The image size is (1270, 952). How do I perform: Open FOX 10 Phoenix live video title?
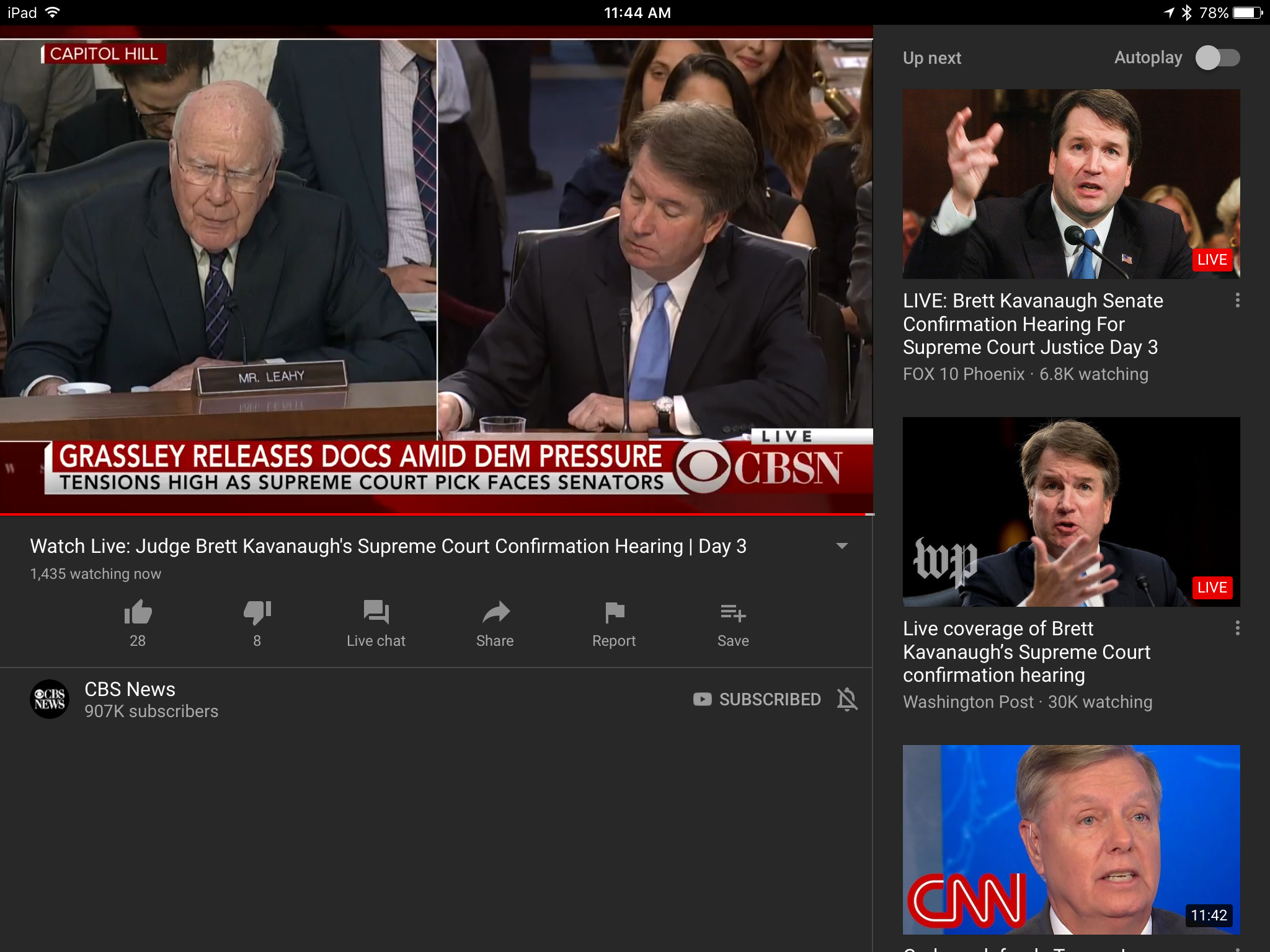pyautogui.click(x=1033, y=324)
